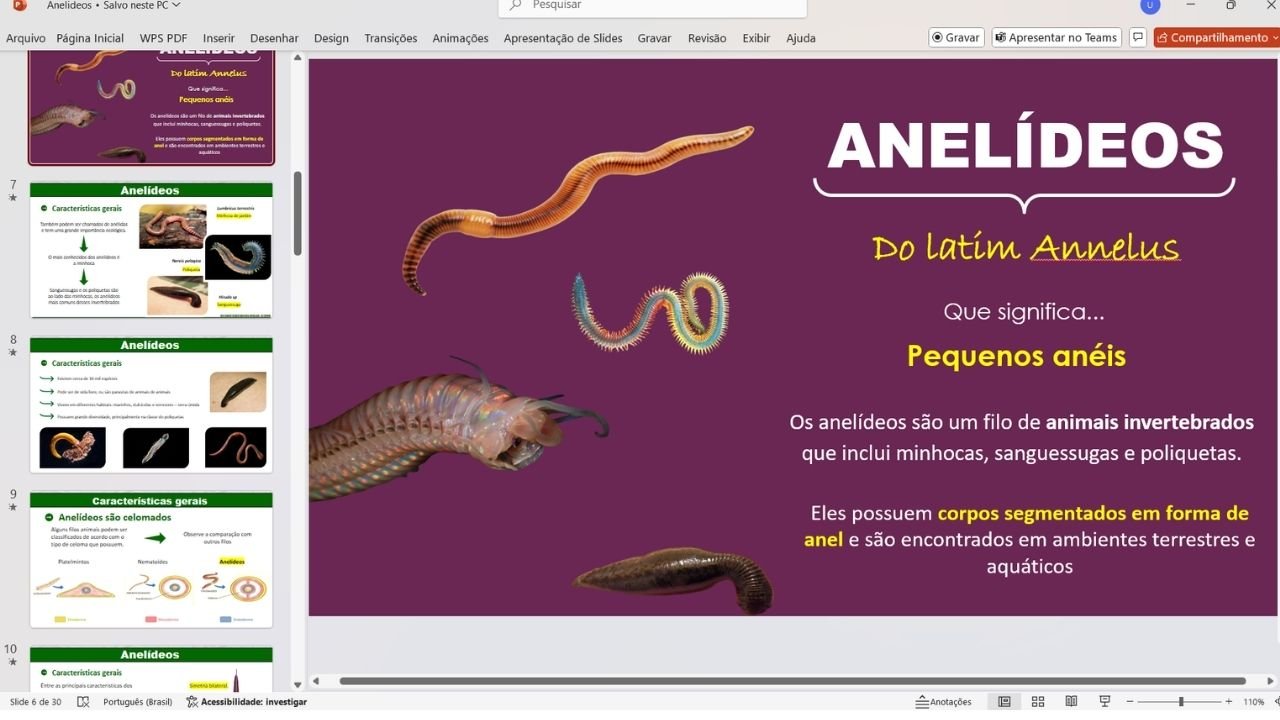The height and width of the screenshot is (720, 1280).
Task: Open the Ajuda tab
Action: pyautogui.click(x=801, y=38)
